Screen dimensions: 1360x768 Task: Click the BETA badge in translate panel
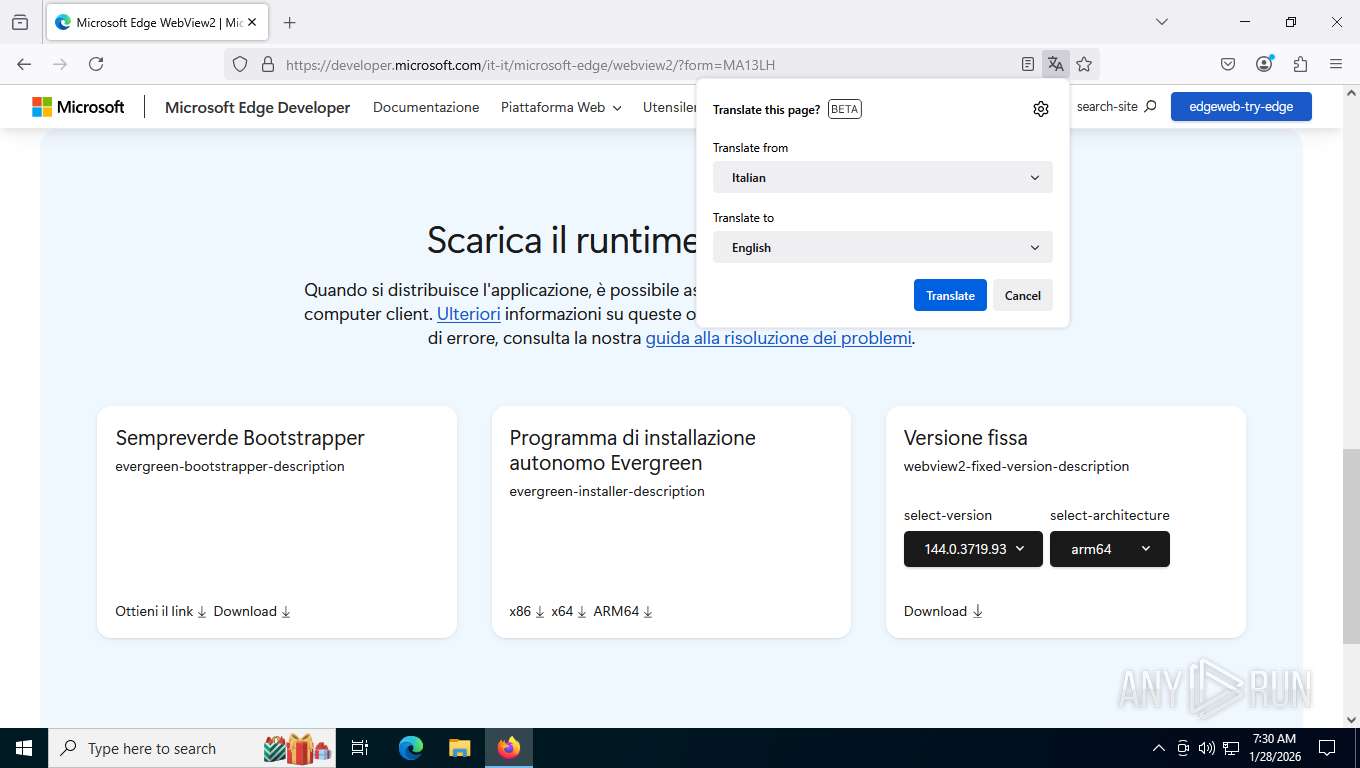point(844,109)
